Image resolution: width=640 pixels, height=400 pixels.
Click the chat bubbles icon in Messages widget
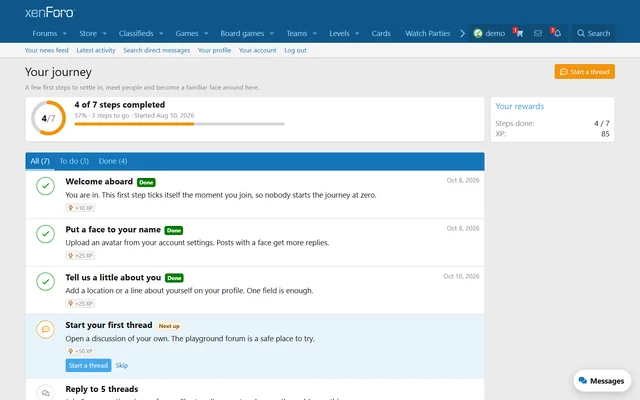[x=582, y=381]
